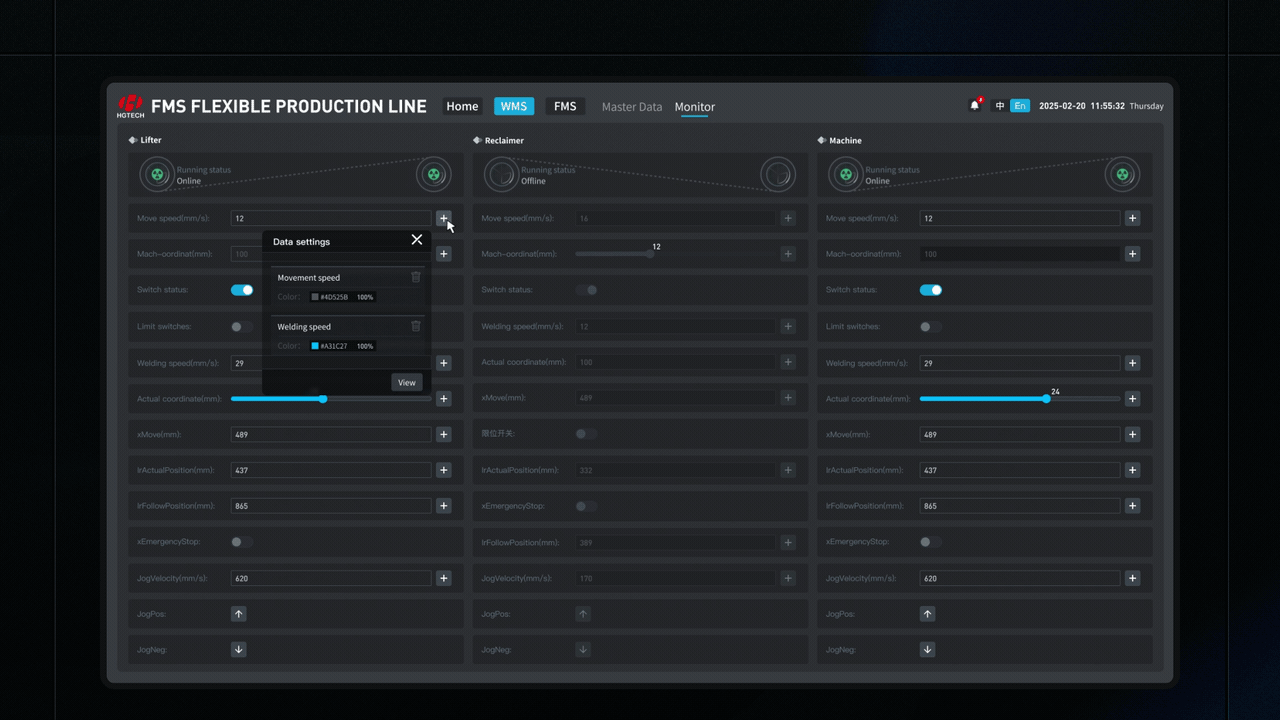
Task: Pick Welding speed color swatch #A31C27
Action: 315,346
